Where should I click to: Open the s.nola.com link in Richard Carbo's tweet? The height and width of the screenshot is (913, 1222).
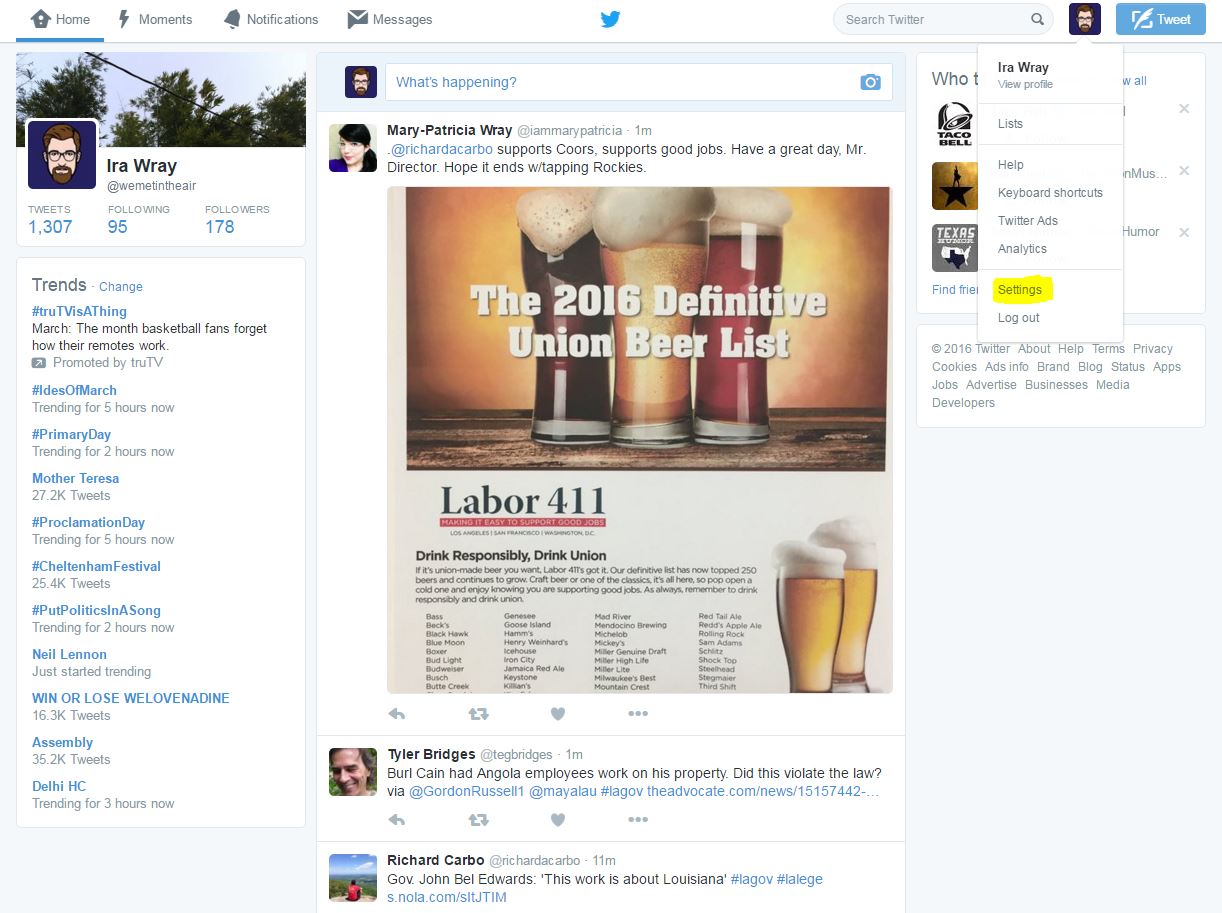pos(447,897)
